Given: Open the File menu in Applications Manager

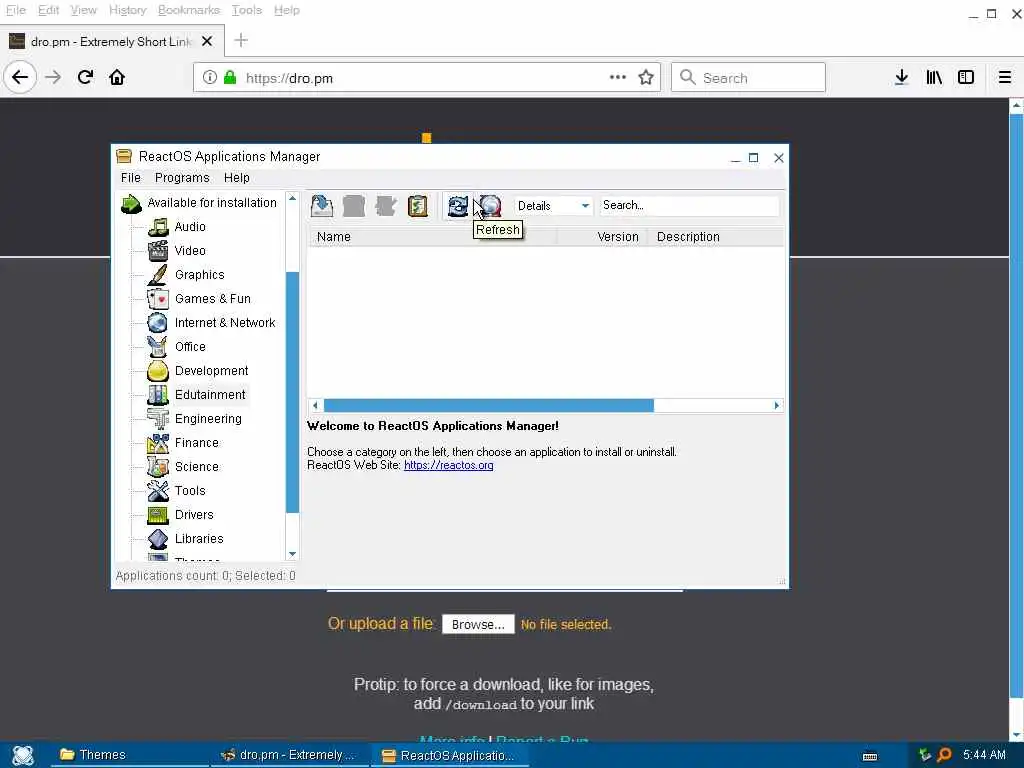Looking at the screenshot, I should [131, 178].
